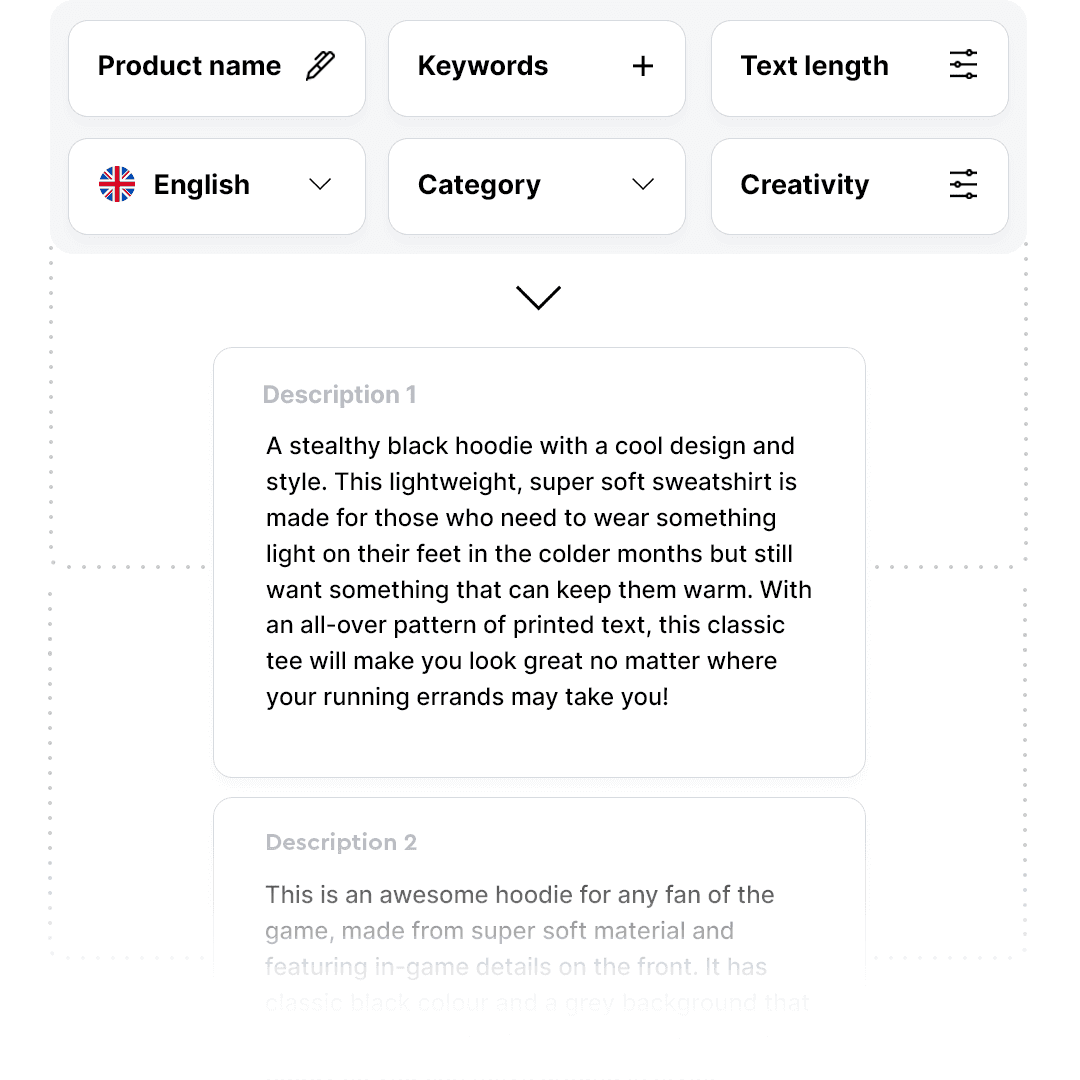This screenshot has height=1080, width=1080.
Task: Select the Description 1 text card
Action: [x=539, y=560]
